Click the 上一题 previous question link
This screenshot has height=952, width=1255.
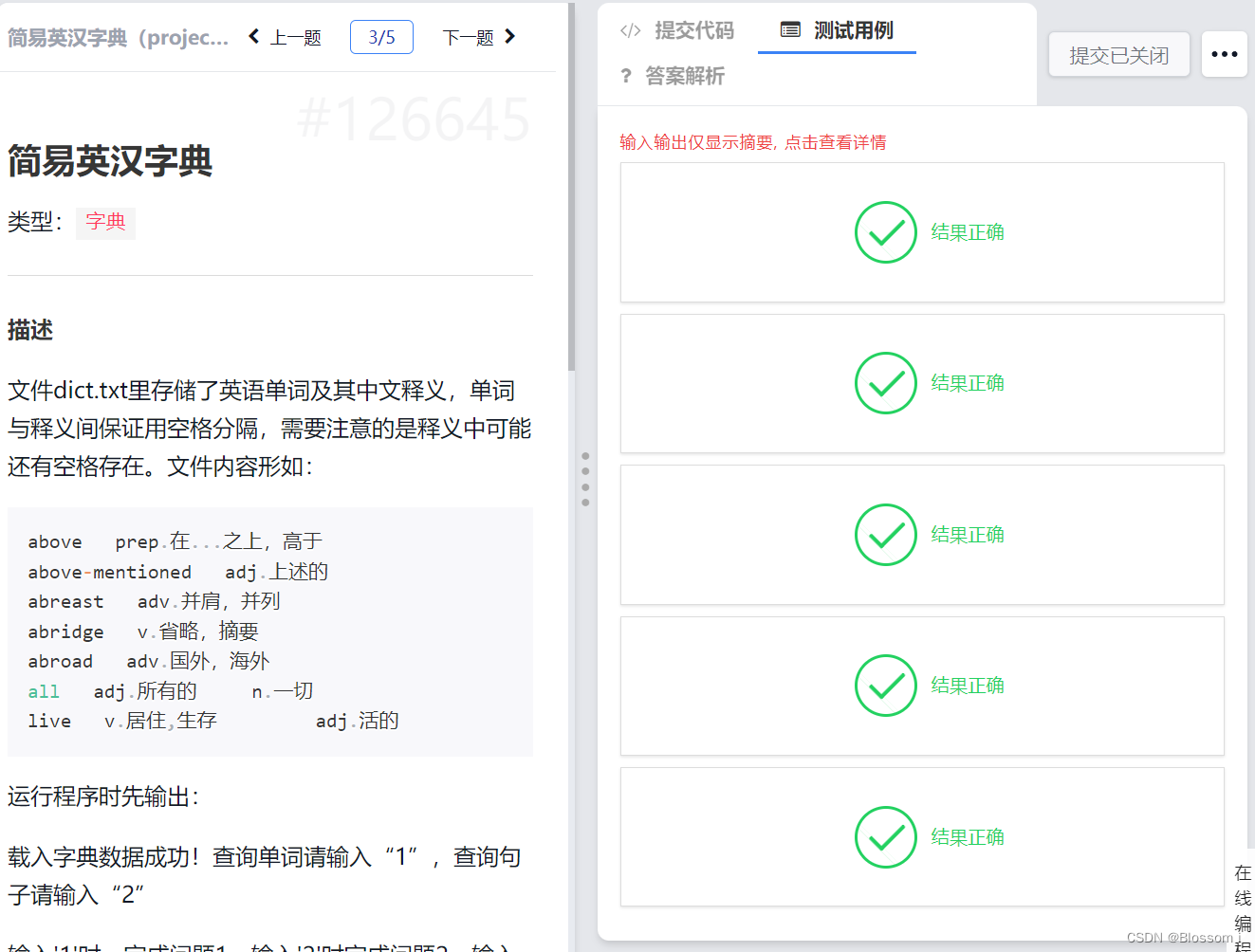point(296,37)
